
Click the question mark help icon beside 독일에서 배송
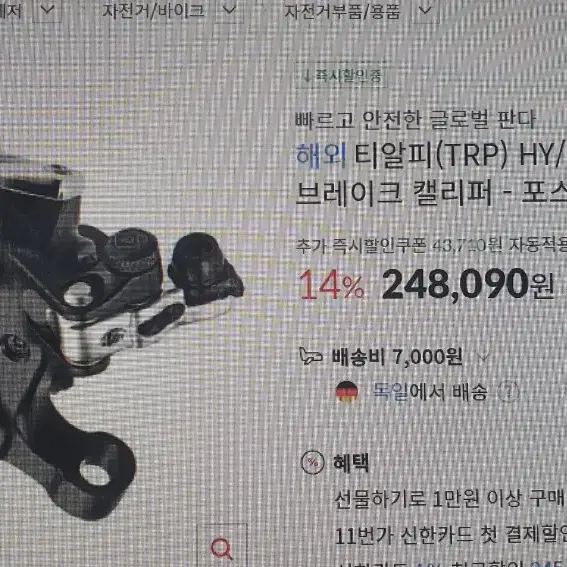(508, 392)
